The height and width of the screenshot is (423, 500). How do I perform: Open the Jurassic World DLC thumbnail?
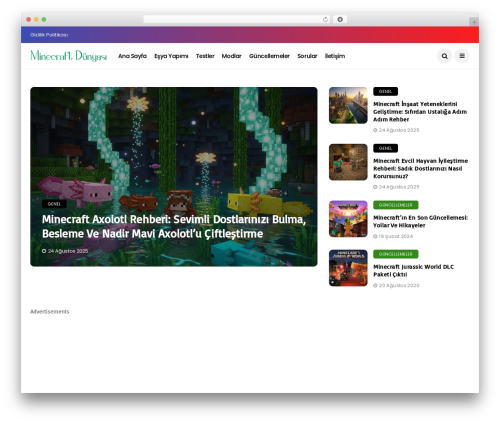point(348,268)
